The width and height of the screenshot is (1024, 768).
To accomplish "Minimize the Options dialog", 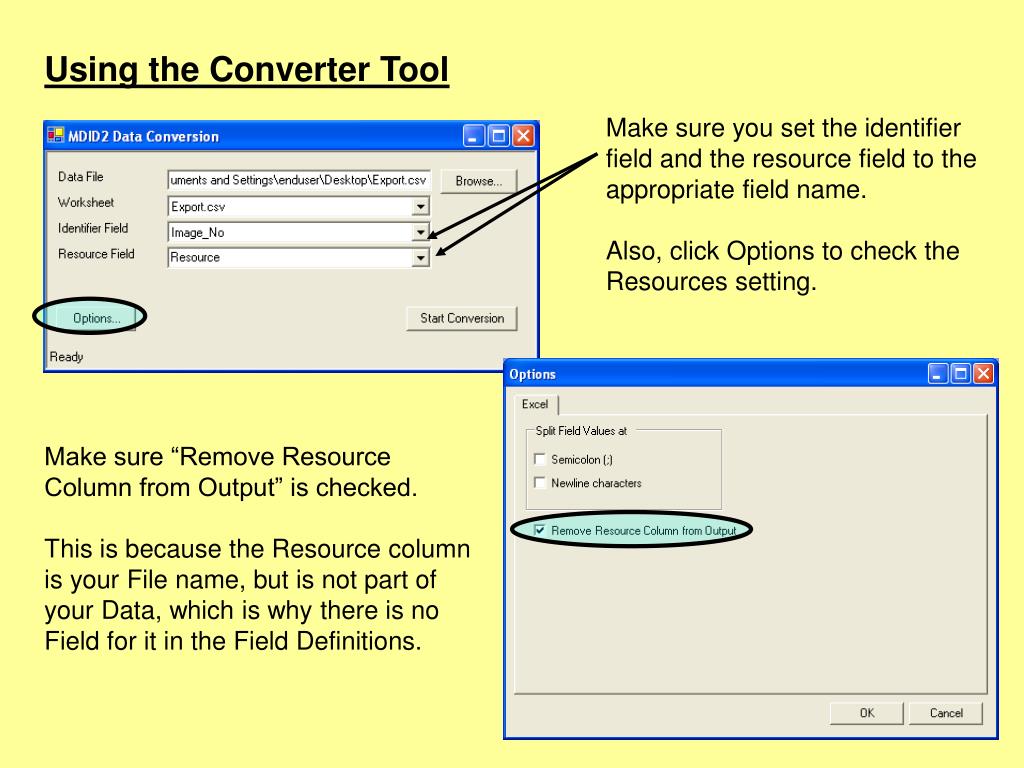I will [938, 374].
